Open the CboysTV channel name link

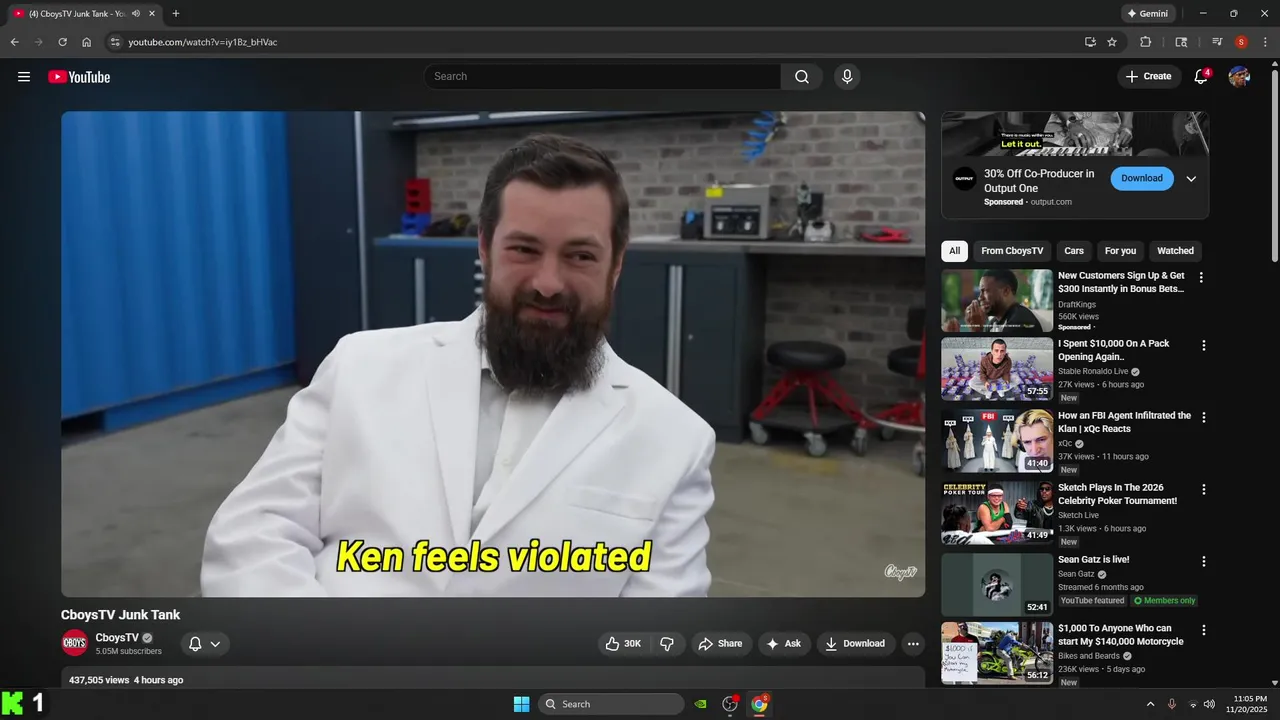(x=117, y=638)
